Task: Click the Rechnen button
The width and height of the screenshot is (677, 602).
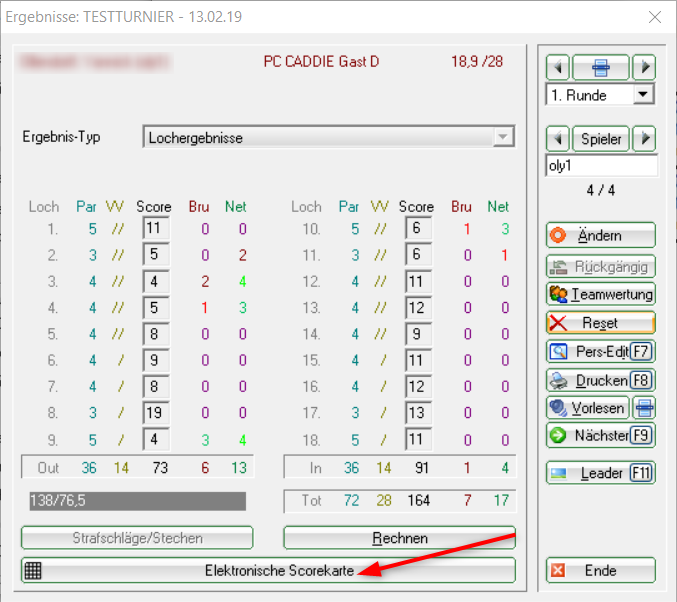Action: [399, 538]
